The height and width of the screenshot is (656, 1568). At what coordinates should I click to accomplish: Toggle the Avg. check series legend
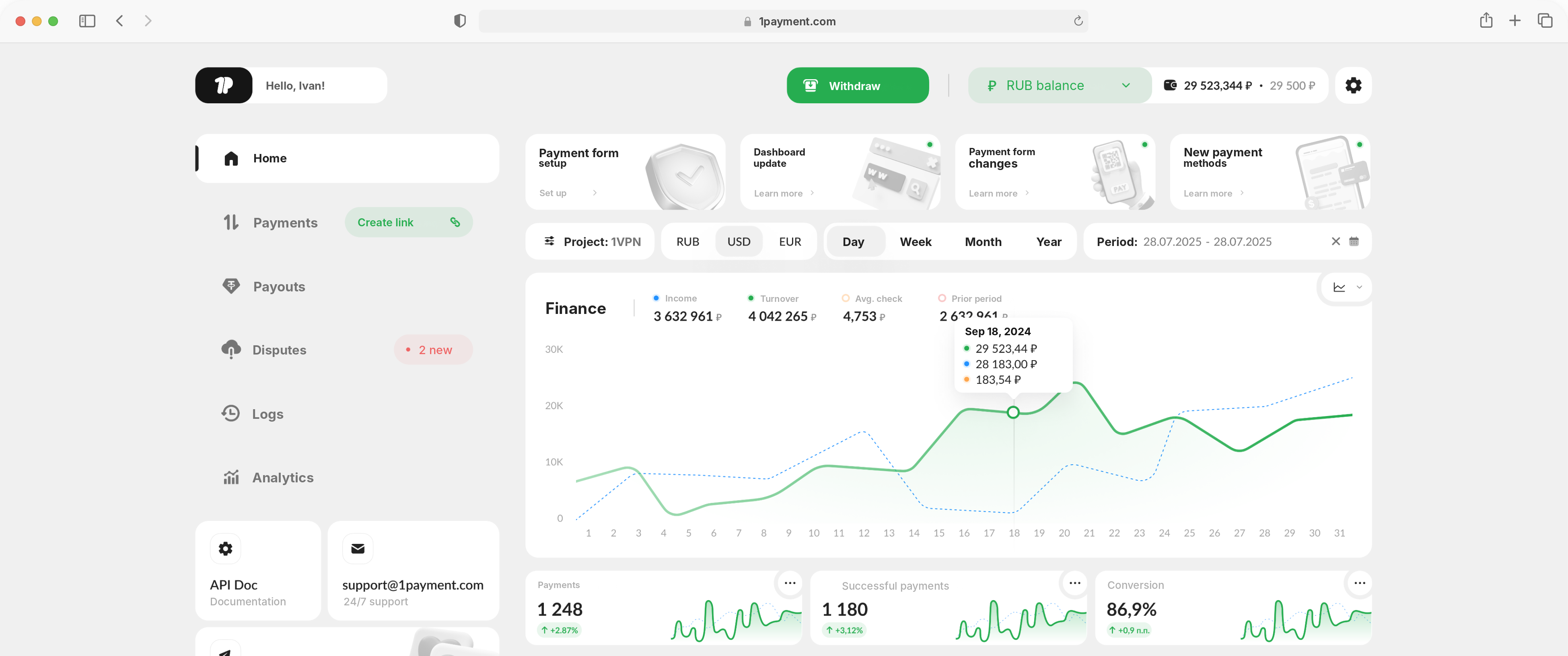pos(872,299)
